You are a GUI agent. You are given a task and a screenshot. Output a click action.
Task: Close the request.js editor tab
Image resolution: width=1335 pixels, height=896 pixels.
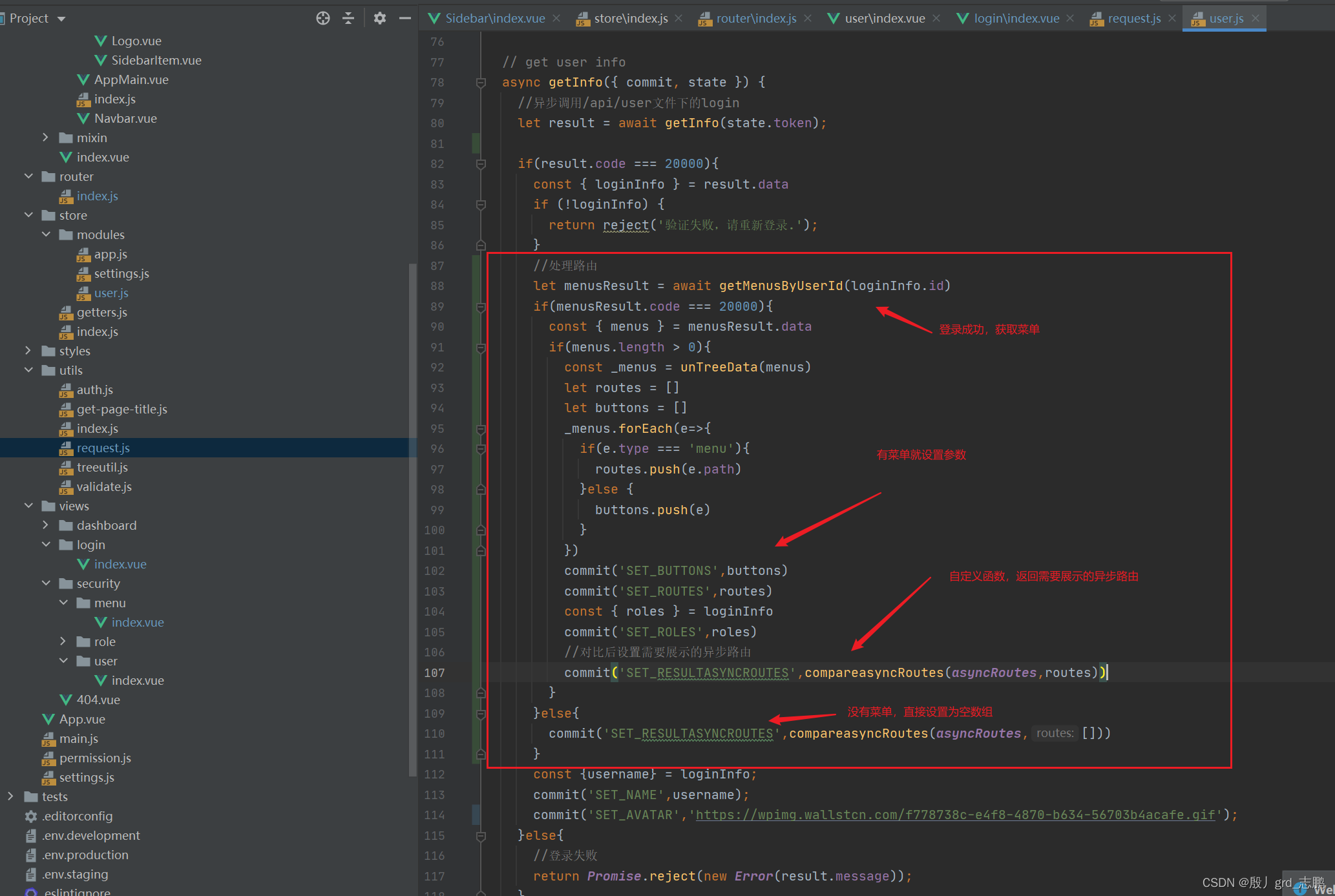(x=1172, y=18)
